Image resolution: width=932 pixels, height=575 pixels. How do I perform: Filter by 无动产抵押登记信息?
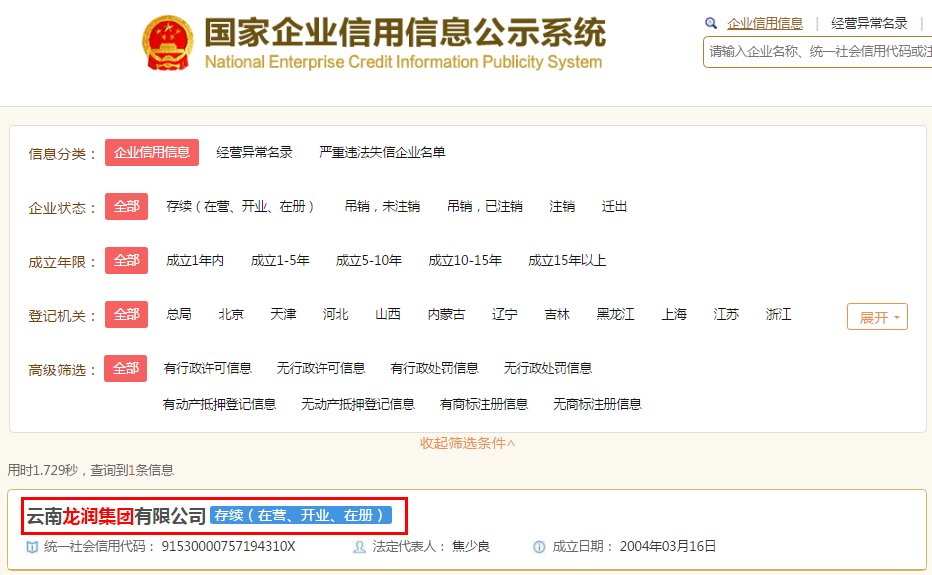point(358,404)
